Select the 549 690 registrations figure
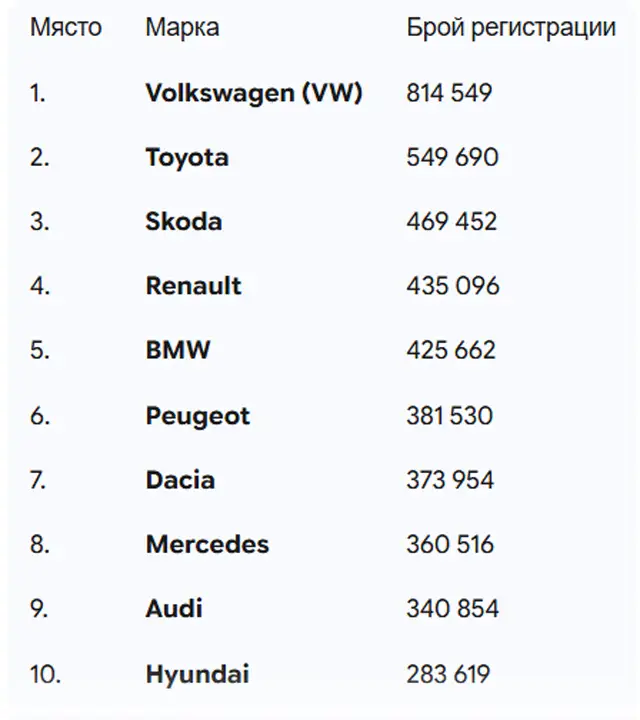 coord(452,158)
